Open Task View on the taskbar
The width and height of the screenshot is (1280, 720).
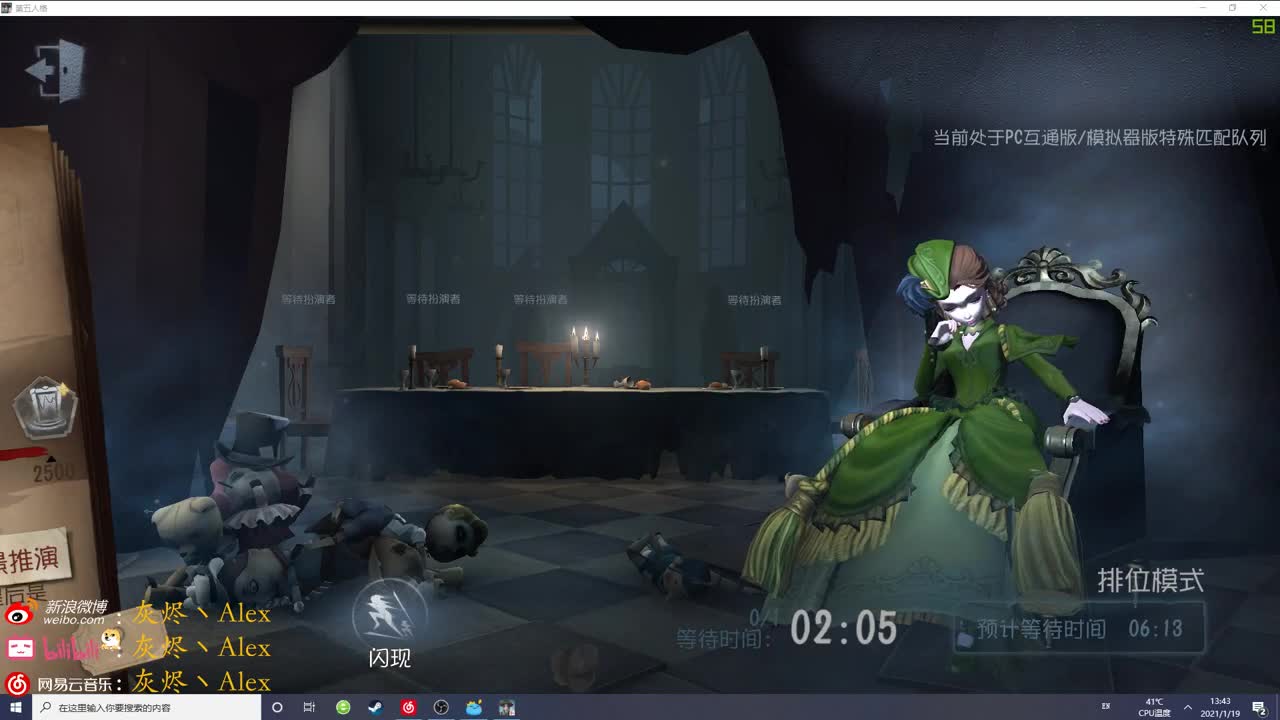click(x=310, y=708)
